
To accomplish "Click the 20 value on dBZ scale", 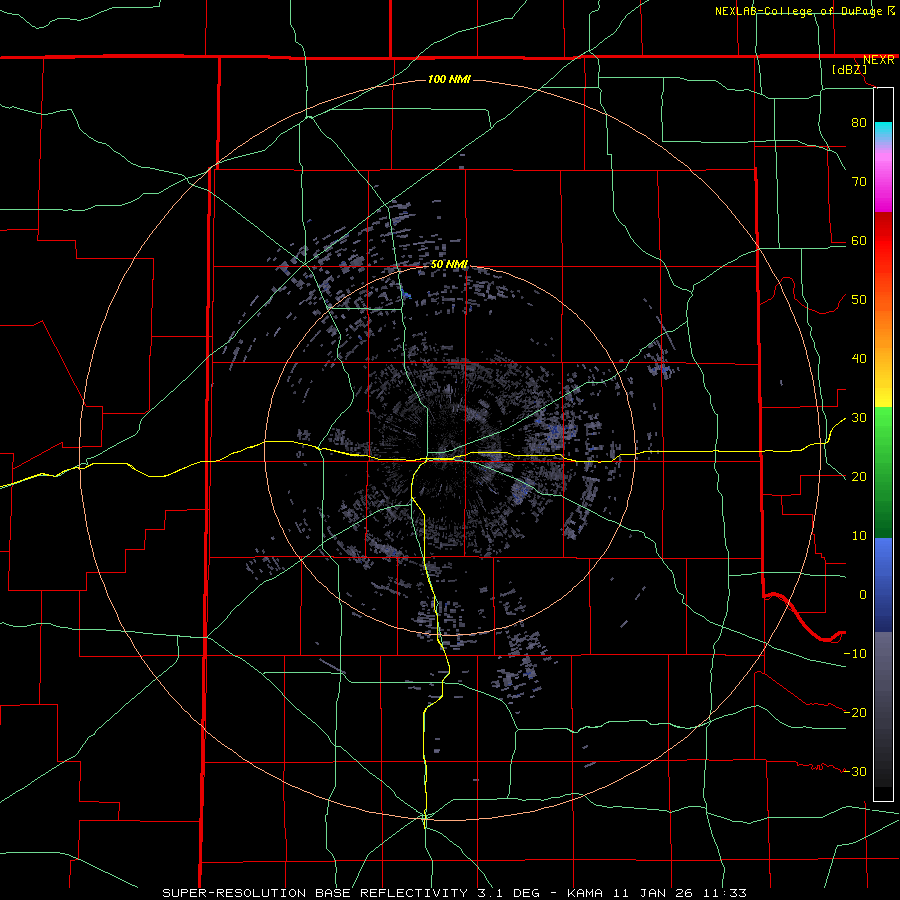I will pos(859,476).
